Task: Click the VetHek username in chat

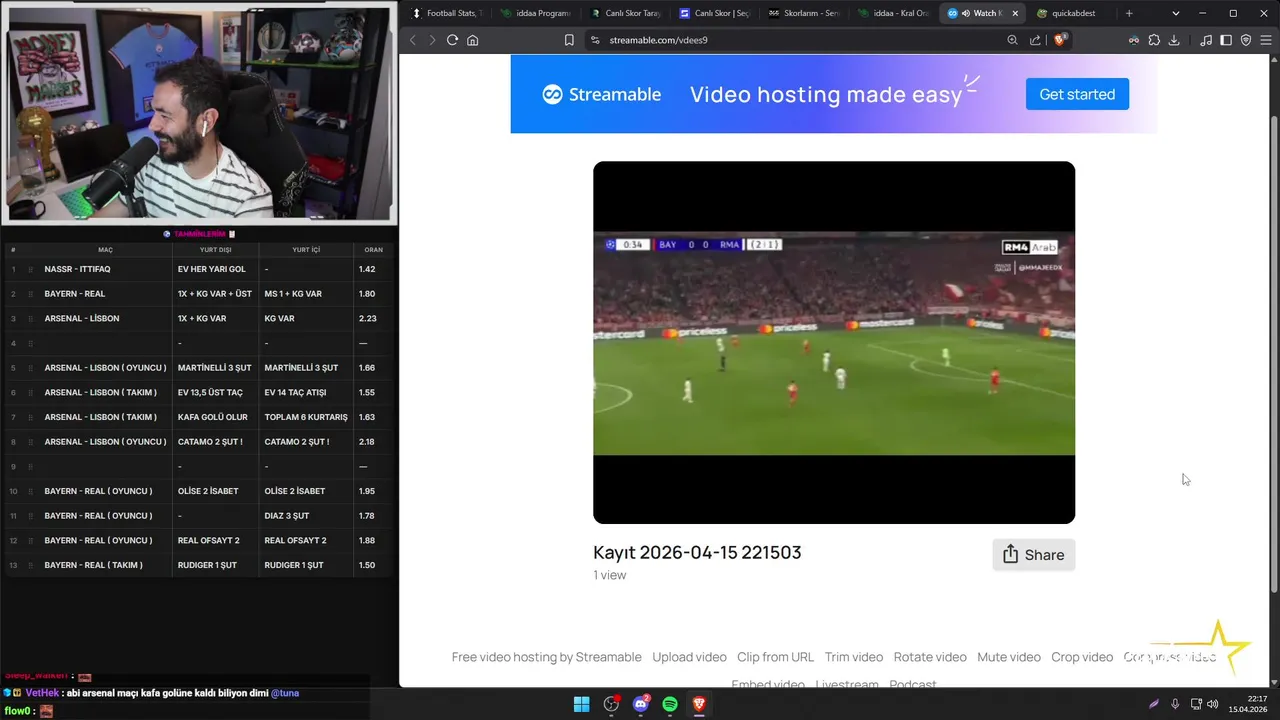Action: click(42, 693)
